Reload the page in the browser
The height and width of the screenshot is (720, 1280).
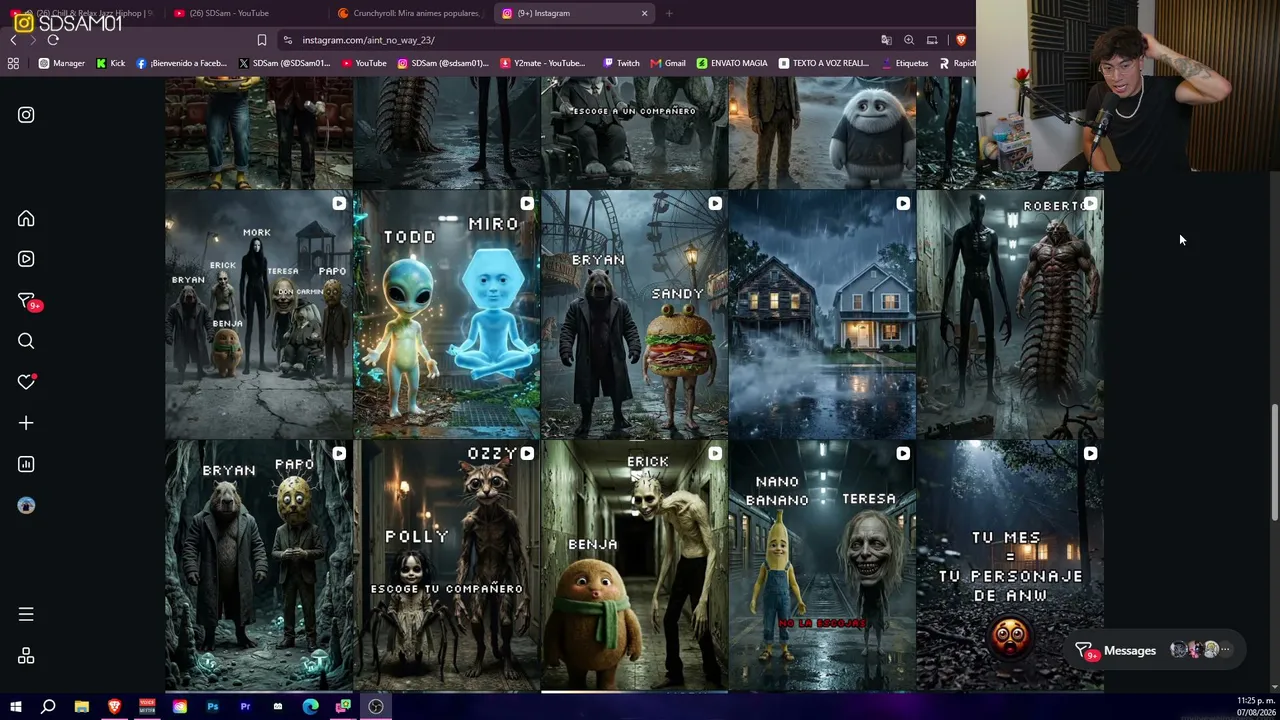coord(53,40)
